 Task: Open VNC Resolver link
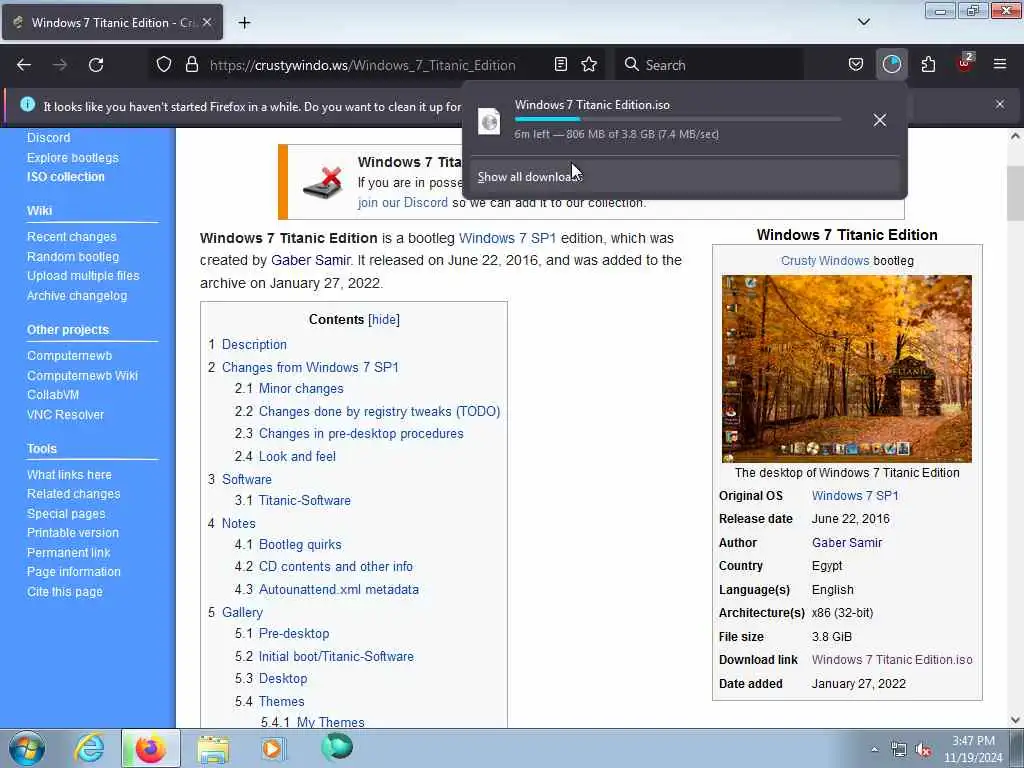point(65,415)
